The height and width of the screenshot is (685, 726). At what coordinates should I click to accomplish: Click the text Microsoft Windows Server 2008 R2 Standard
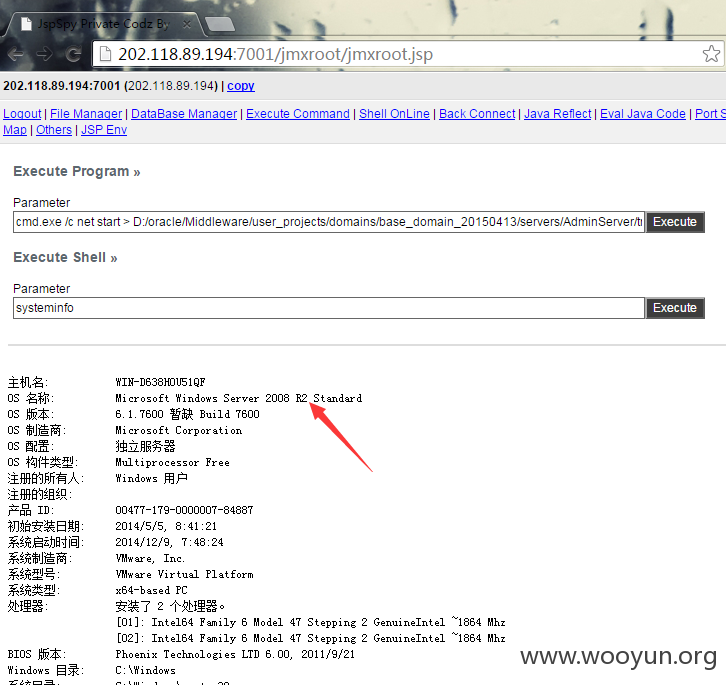(238, 398)
